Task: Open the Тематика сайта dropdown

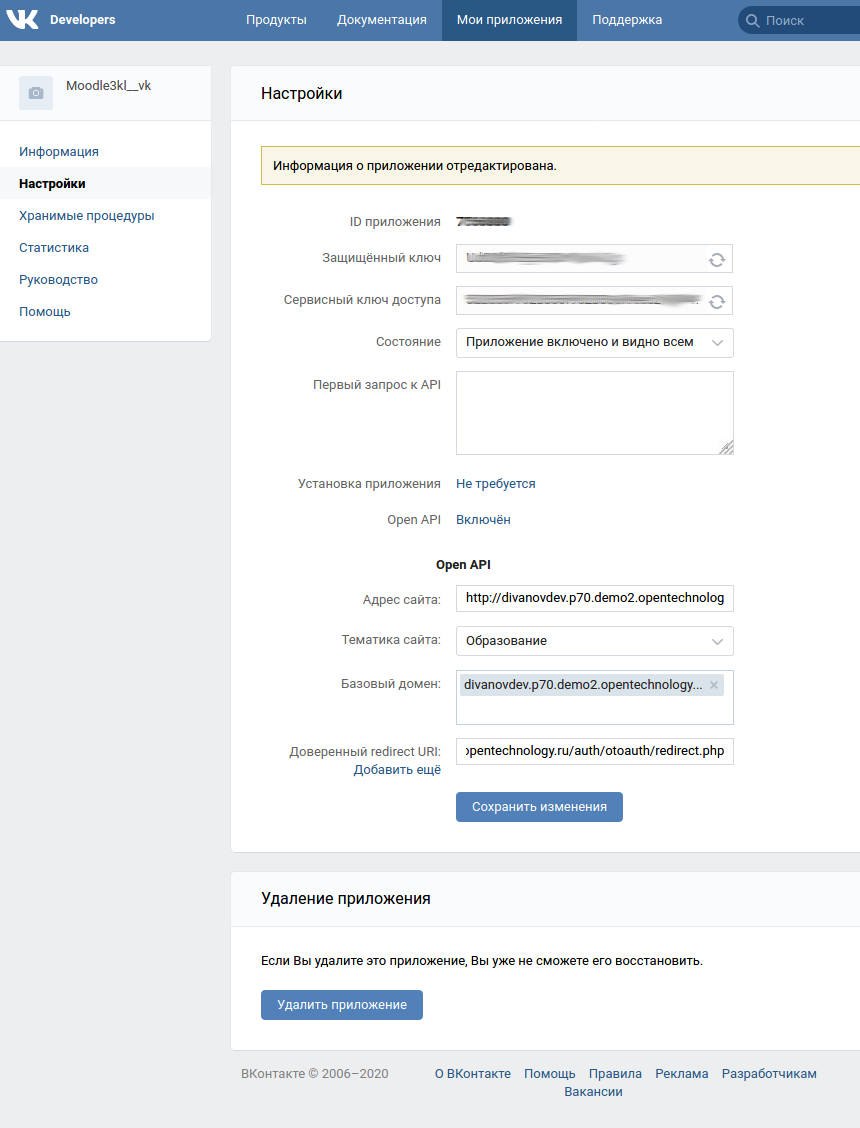Action: [x=594, y=641]
